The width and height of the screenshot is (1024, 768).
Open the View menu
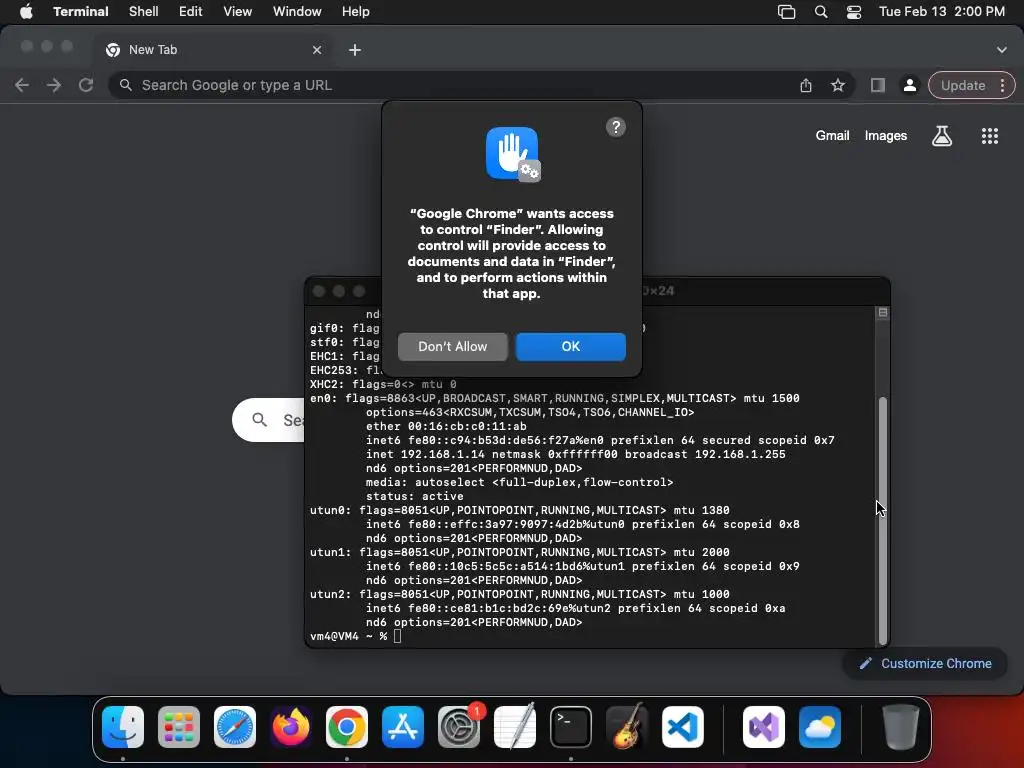pyautogui.click(x=238, y=12)
